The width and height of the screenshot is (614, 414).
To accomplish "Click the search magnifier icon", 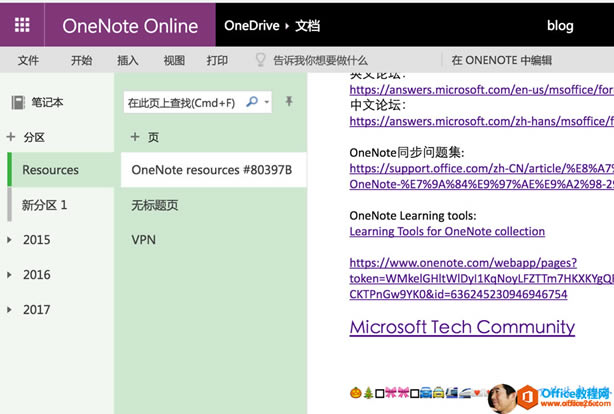I will tap(252, 102).
